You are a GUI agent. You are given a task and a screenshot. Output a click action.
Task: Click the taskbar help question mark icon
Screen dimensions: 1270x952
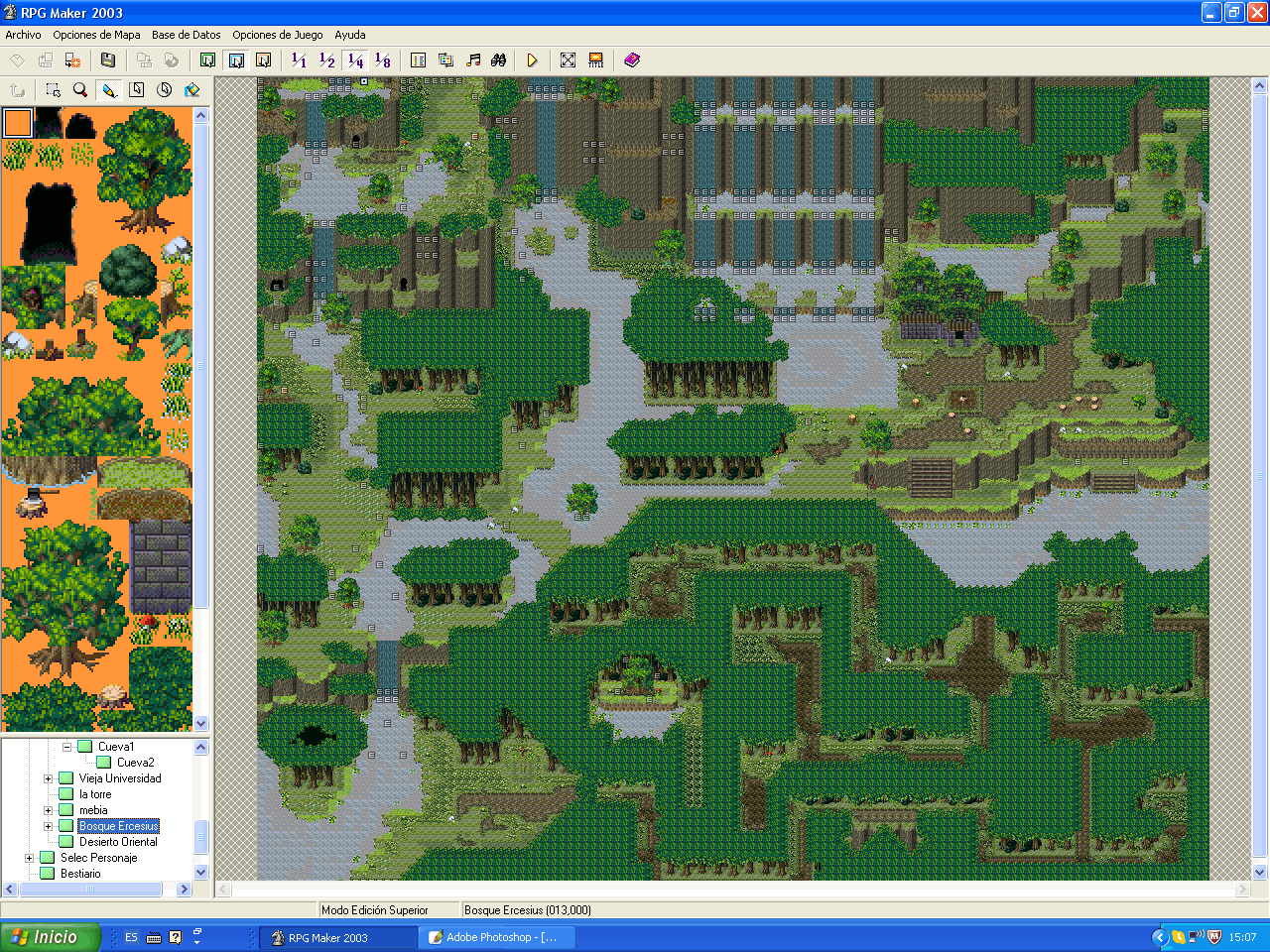[x=176, y=937]
